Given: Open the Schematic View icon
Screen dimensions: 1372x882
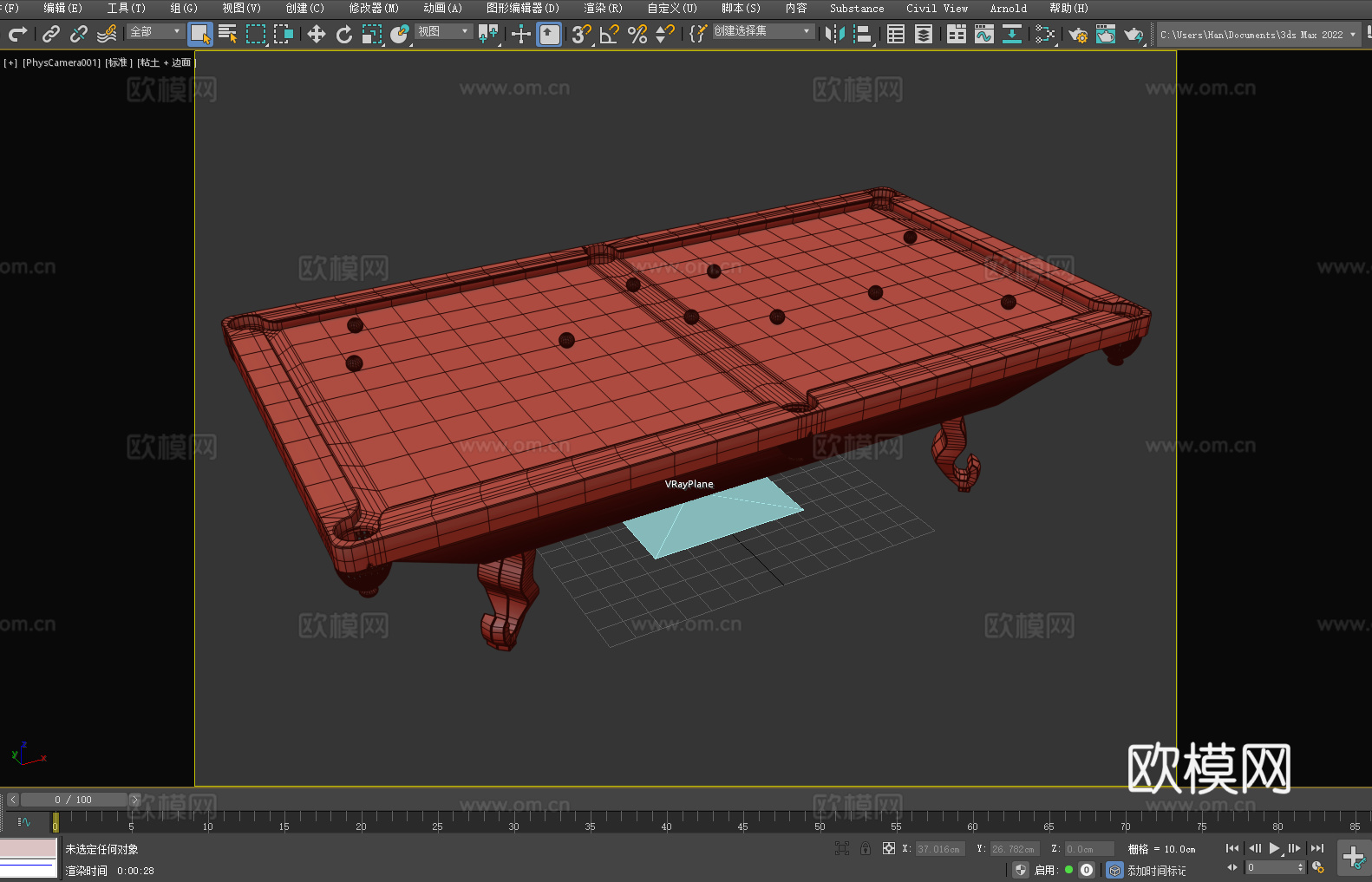Looking at the screenshot, I should click(1045, 34).
